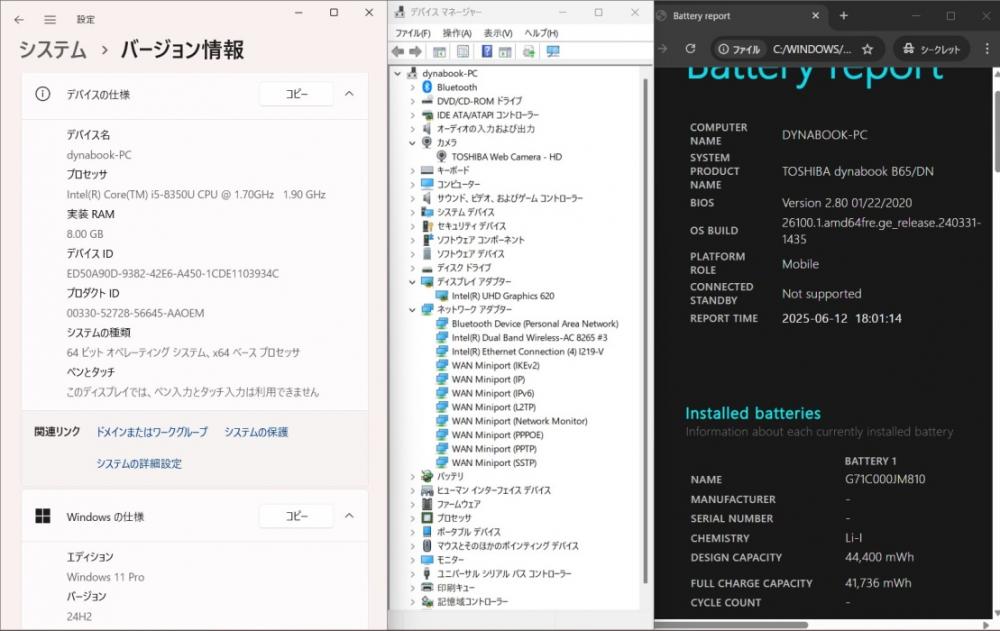Click the ファイル site info chip in address bar
1000x631 pixels.
pyautogui.click(x=739, y=49)
